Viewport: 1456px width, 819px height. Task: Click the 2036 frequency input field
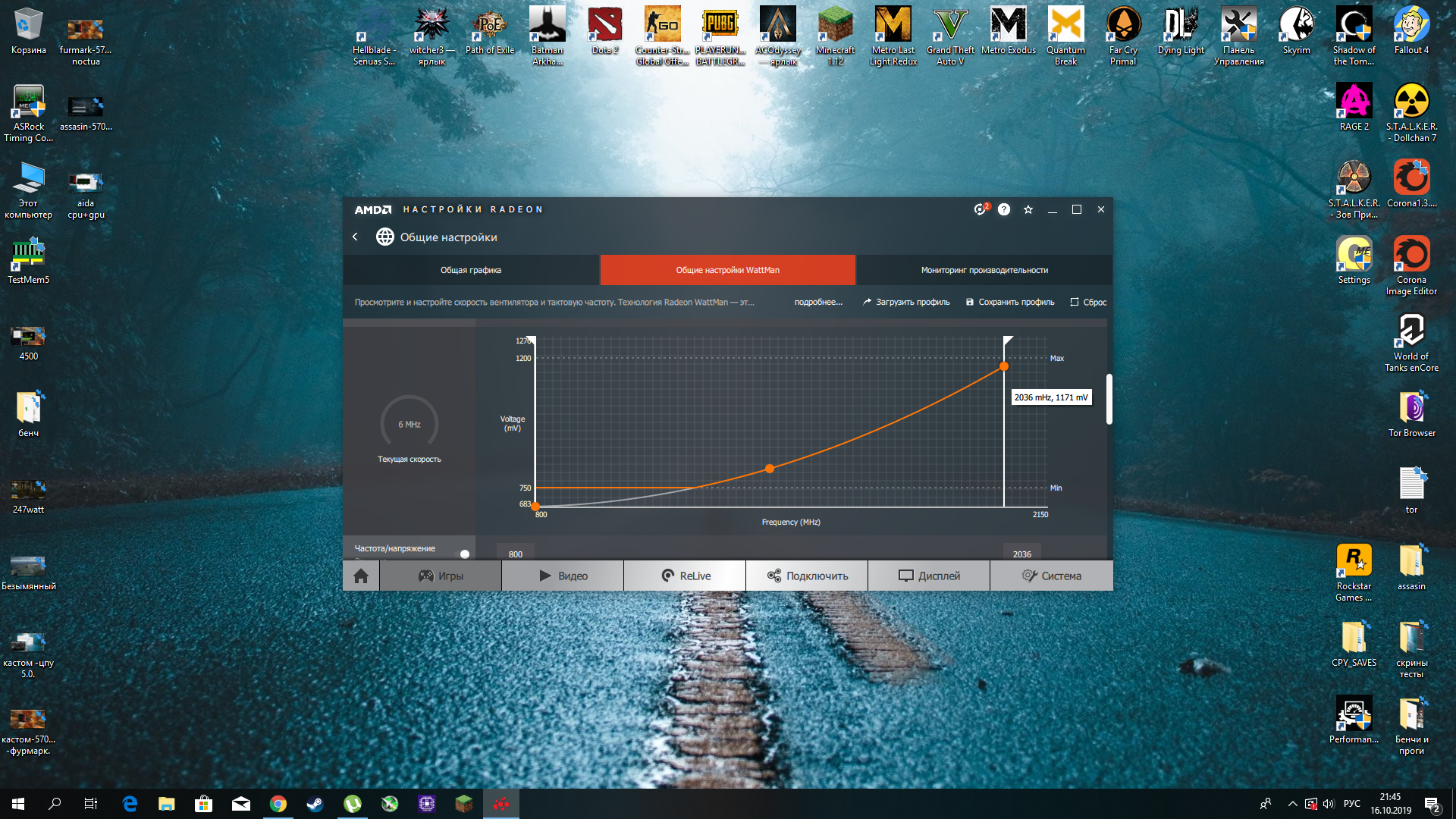[1021, 554]
